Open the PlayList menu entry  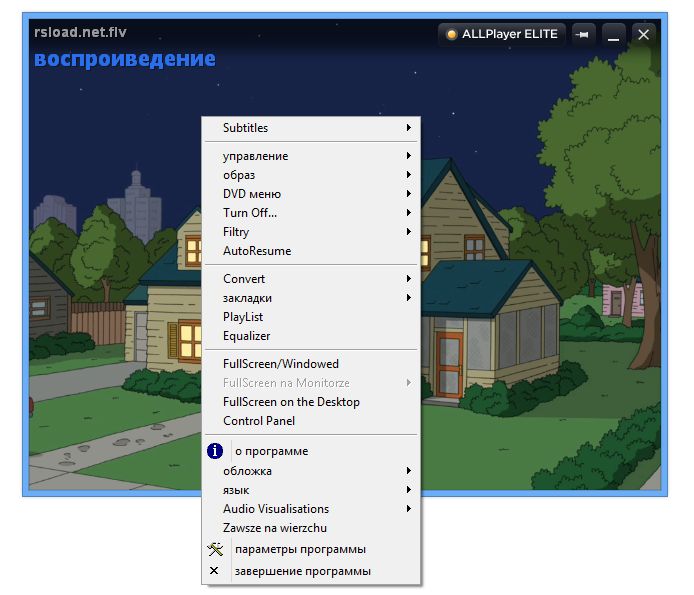pos(311,317)
